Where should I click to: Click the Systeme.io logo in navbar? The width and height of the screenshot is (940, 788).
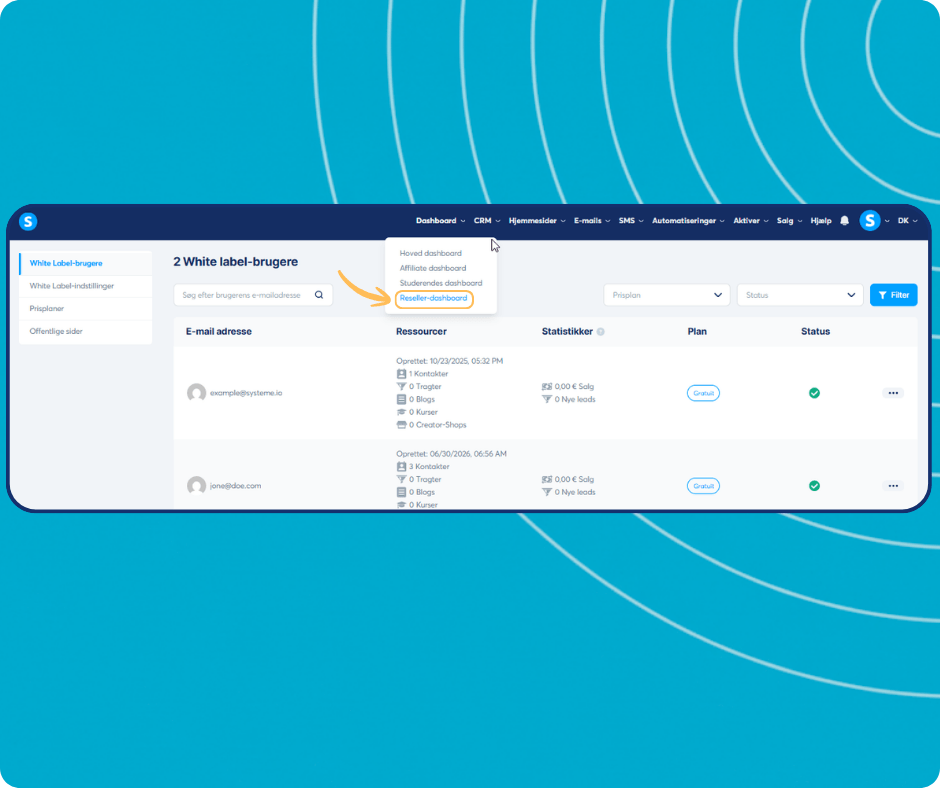tap(28, 221)
